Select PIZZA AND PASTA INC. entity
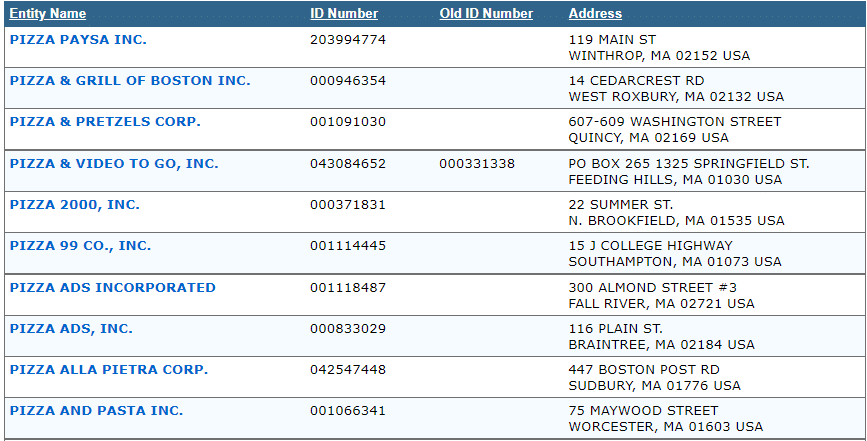Viewport: 867px width, 441px height. [x=97, y=411]
